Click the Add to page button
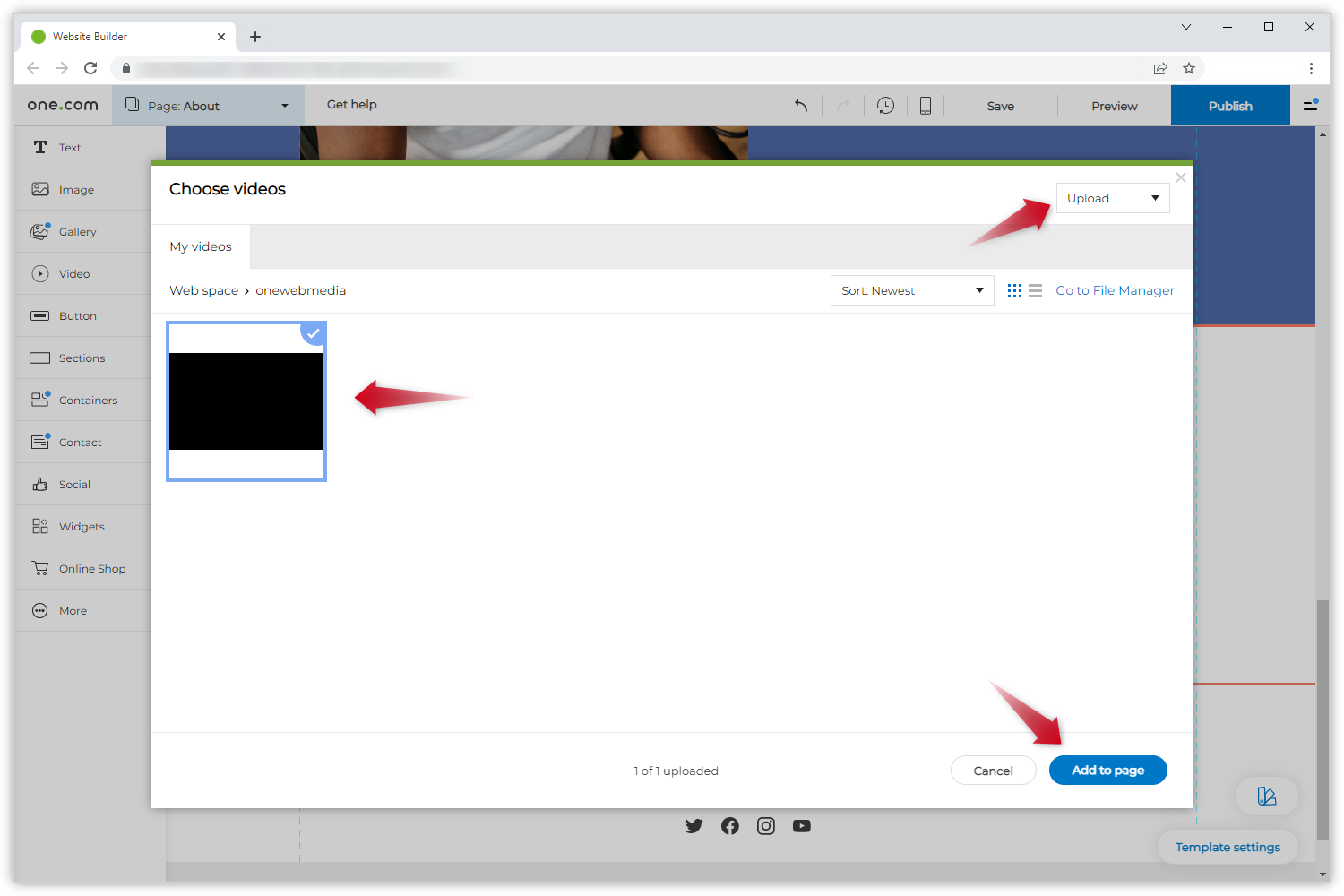 click(1107, 771)
